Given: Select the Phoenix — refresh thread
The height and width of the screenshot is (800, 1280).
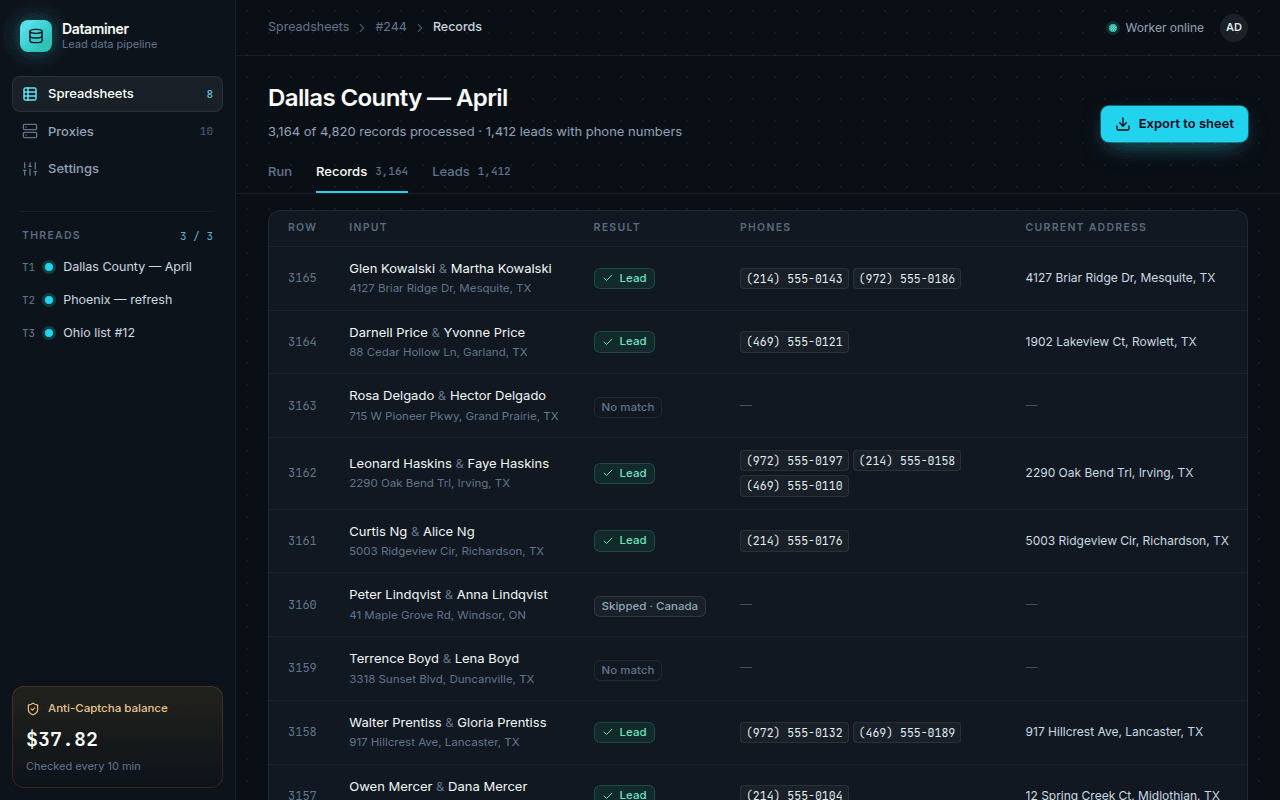Looking at the screenshot, I should point(117,300).
